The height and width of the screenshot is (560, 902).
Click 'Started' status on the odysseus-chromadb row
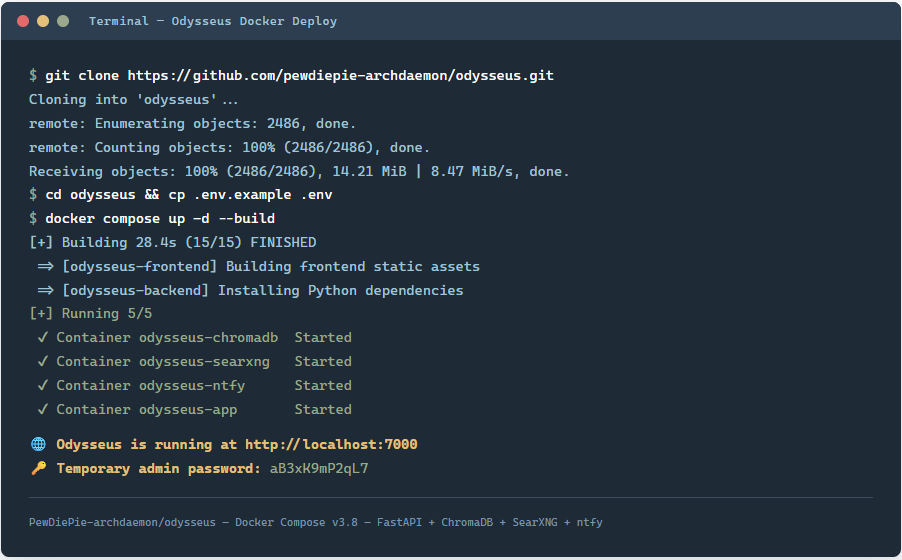coord(323,337)
